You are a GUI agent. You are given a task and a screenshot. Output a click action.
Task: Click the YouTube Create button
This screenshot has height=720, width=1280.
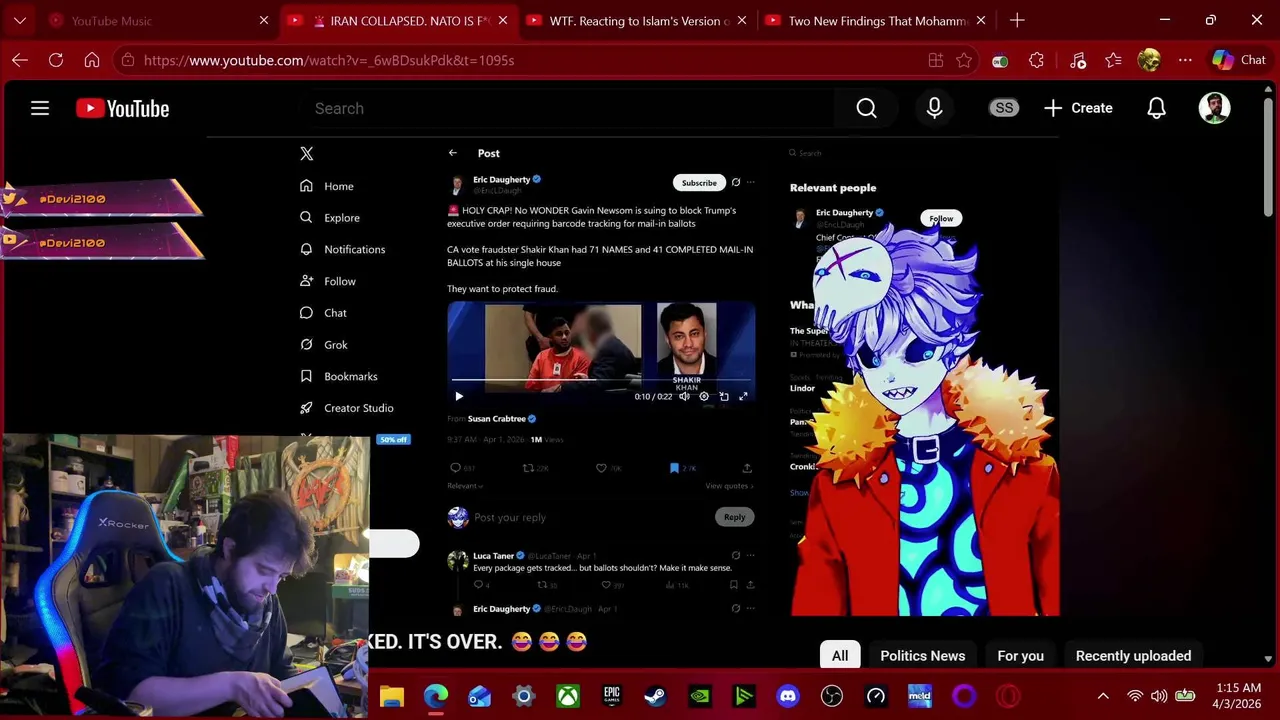(1078, 108)
